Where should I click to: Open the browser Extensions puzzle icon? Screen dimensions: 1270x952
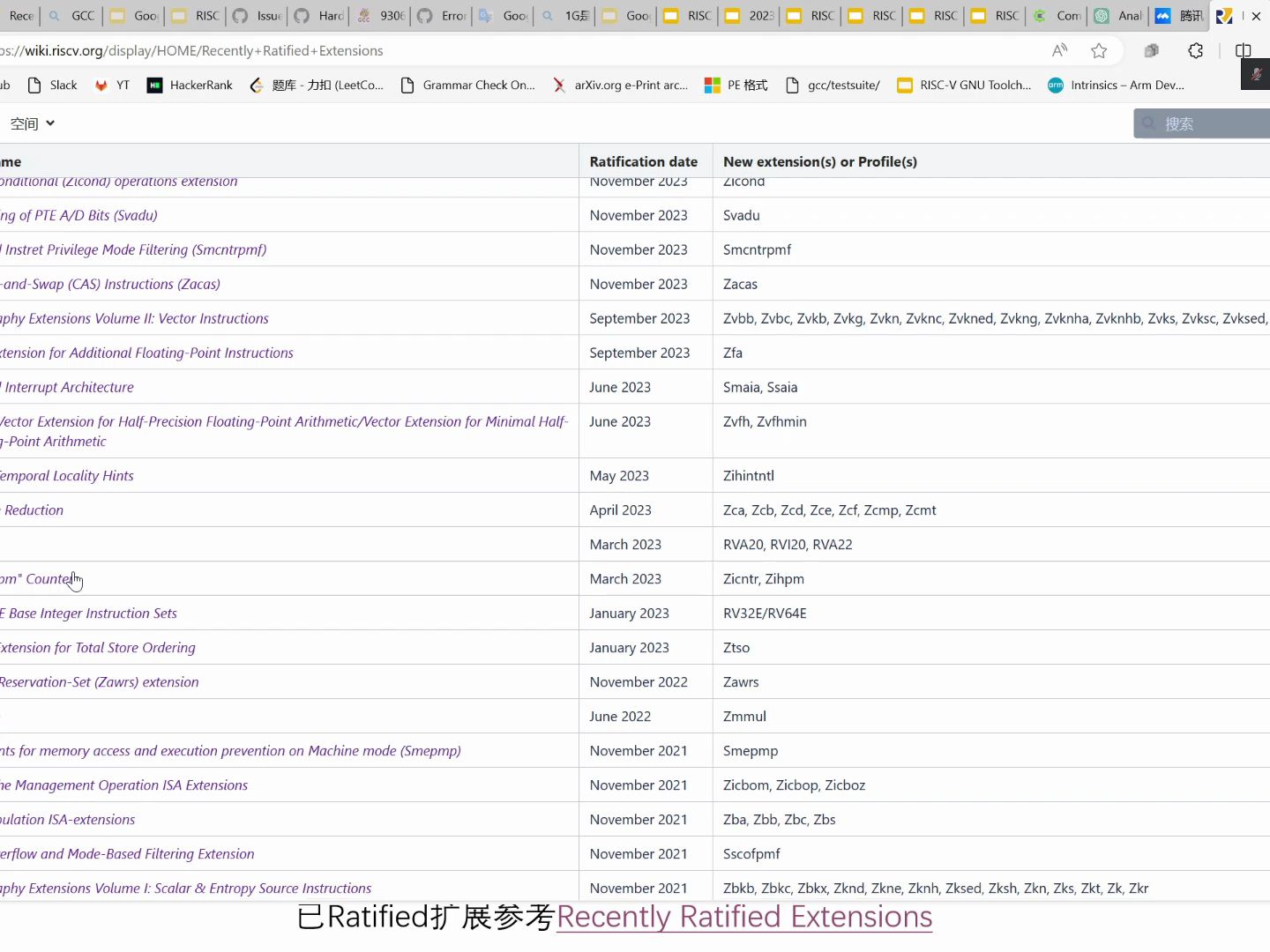click(1195, 50)
